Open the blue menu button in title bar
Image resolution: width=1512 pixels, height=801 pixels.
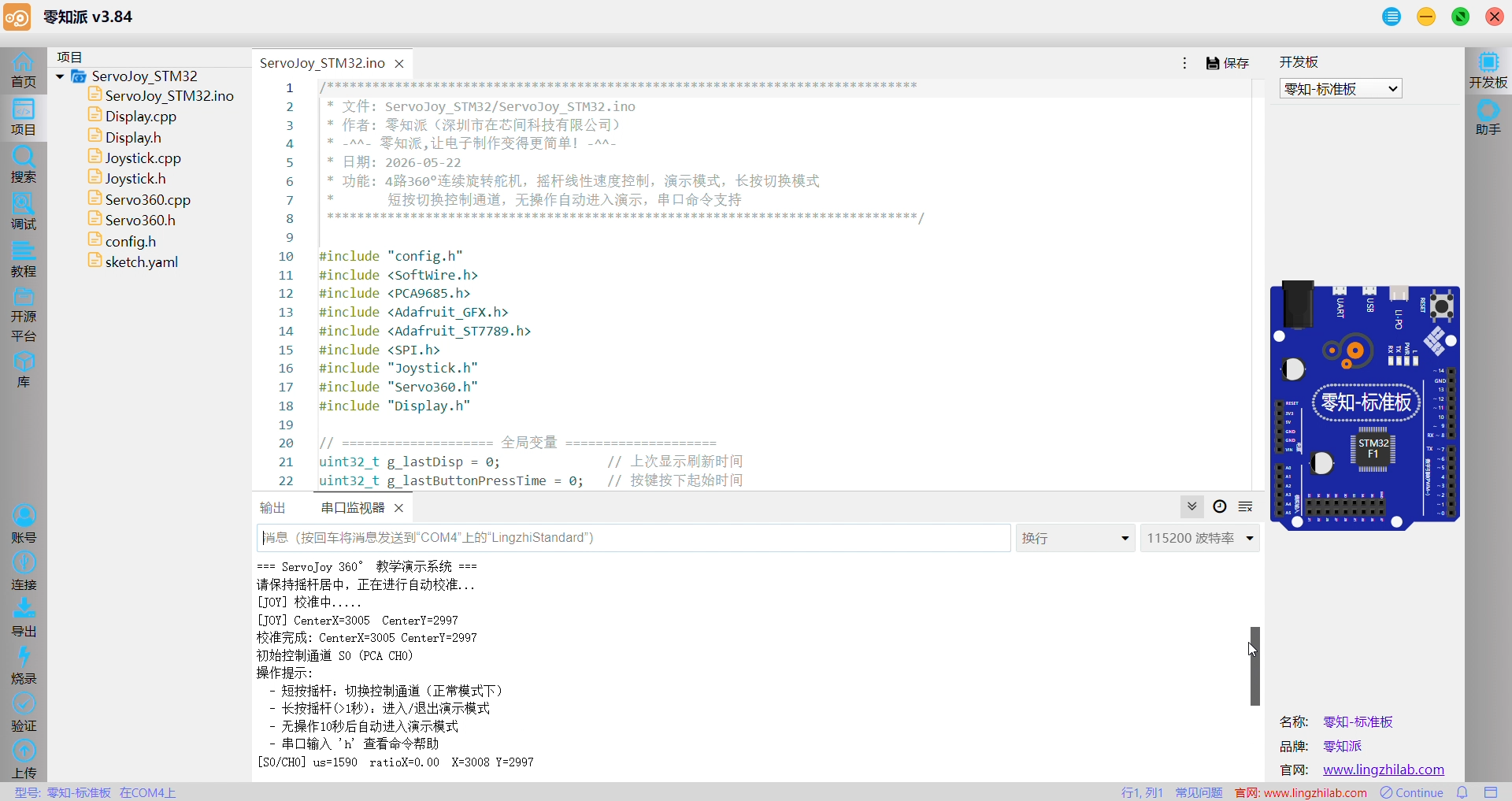point(1392,17)
